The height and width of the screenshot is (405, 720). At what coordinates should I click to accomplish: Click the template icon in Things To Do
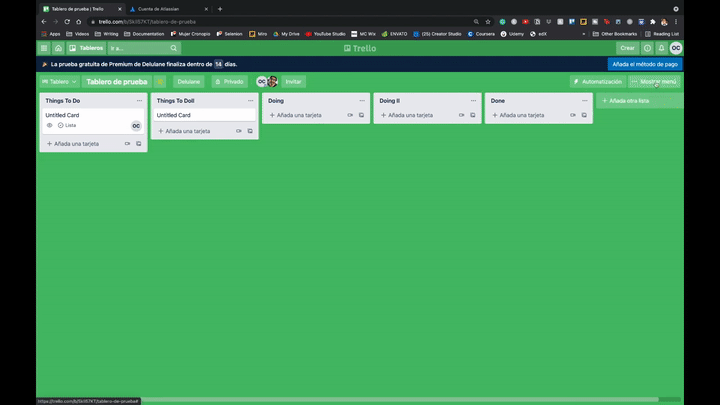tap(139, 144)
